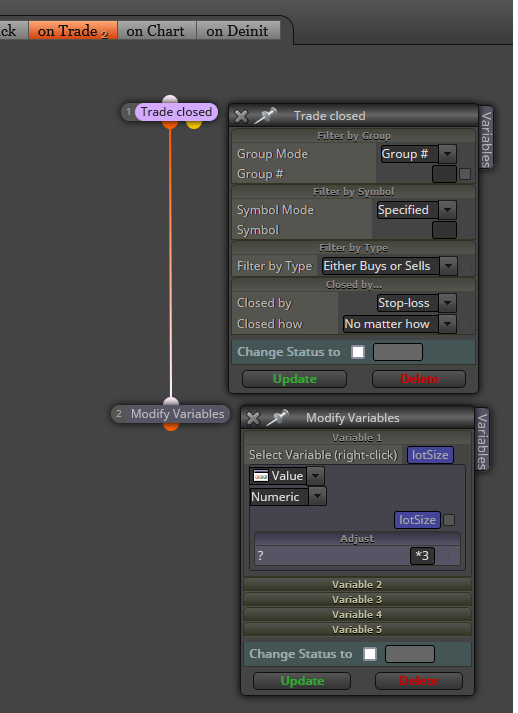Expand the Variable 2 section

tap(357, 584)
